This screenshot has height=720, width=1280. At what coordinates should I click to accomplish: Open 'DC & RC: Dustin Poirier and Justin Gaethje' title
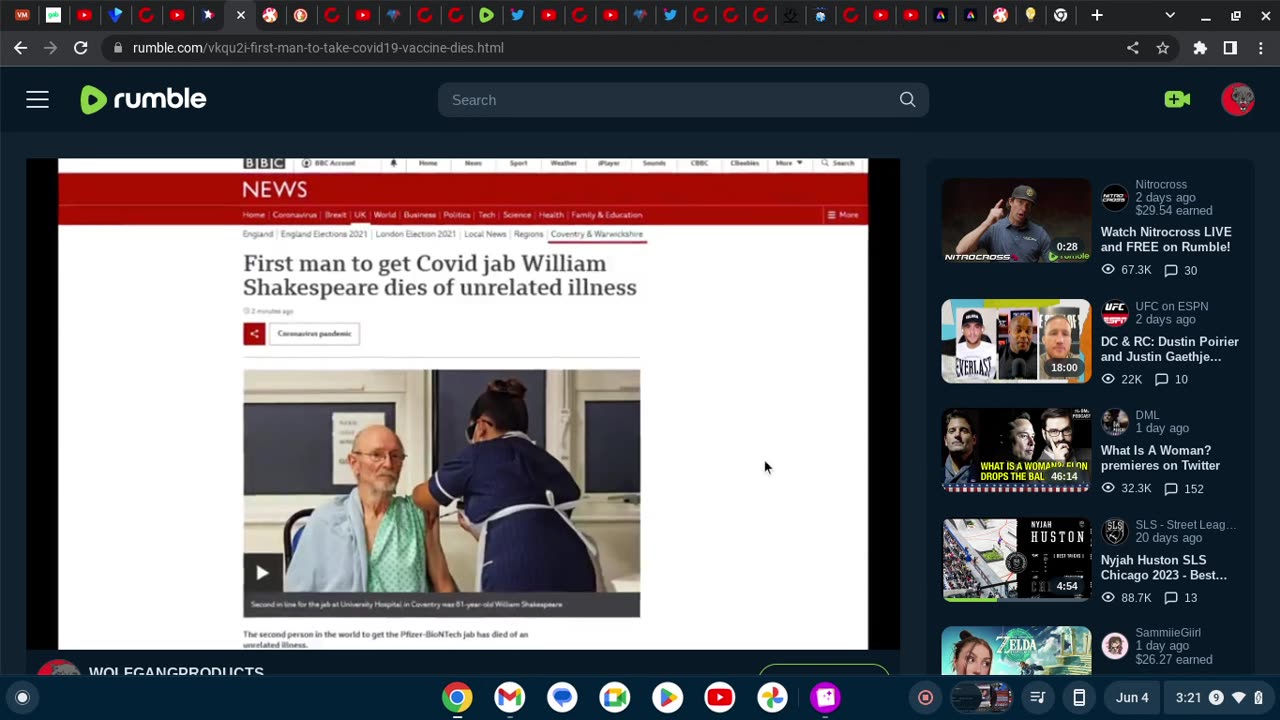[1169, 349]
